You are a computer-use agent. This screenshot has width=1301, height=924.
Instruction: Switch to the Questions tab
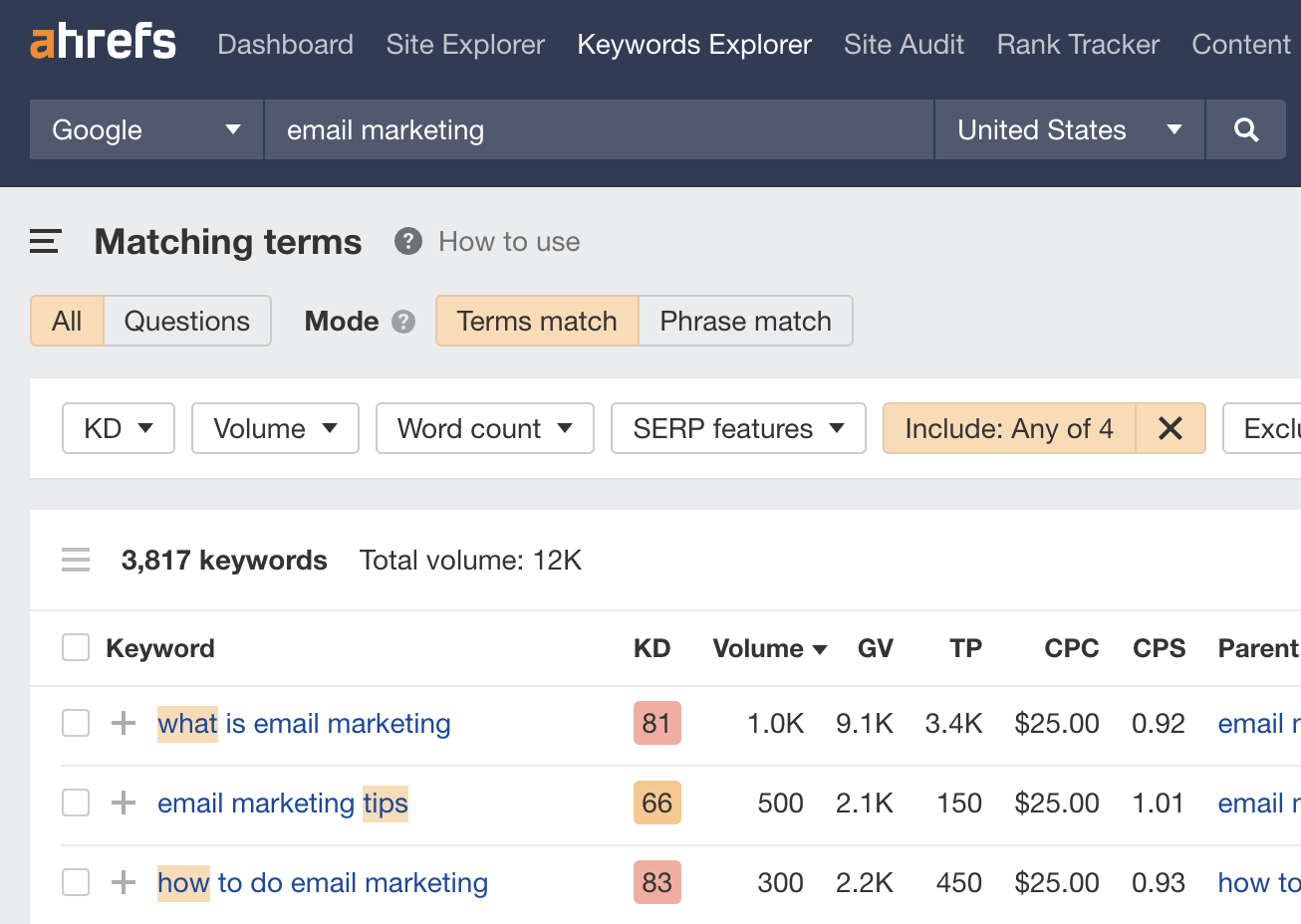(x=187, y=321)
